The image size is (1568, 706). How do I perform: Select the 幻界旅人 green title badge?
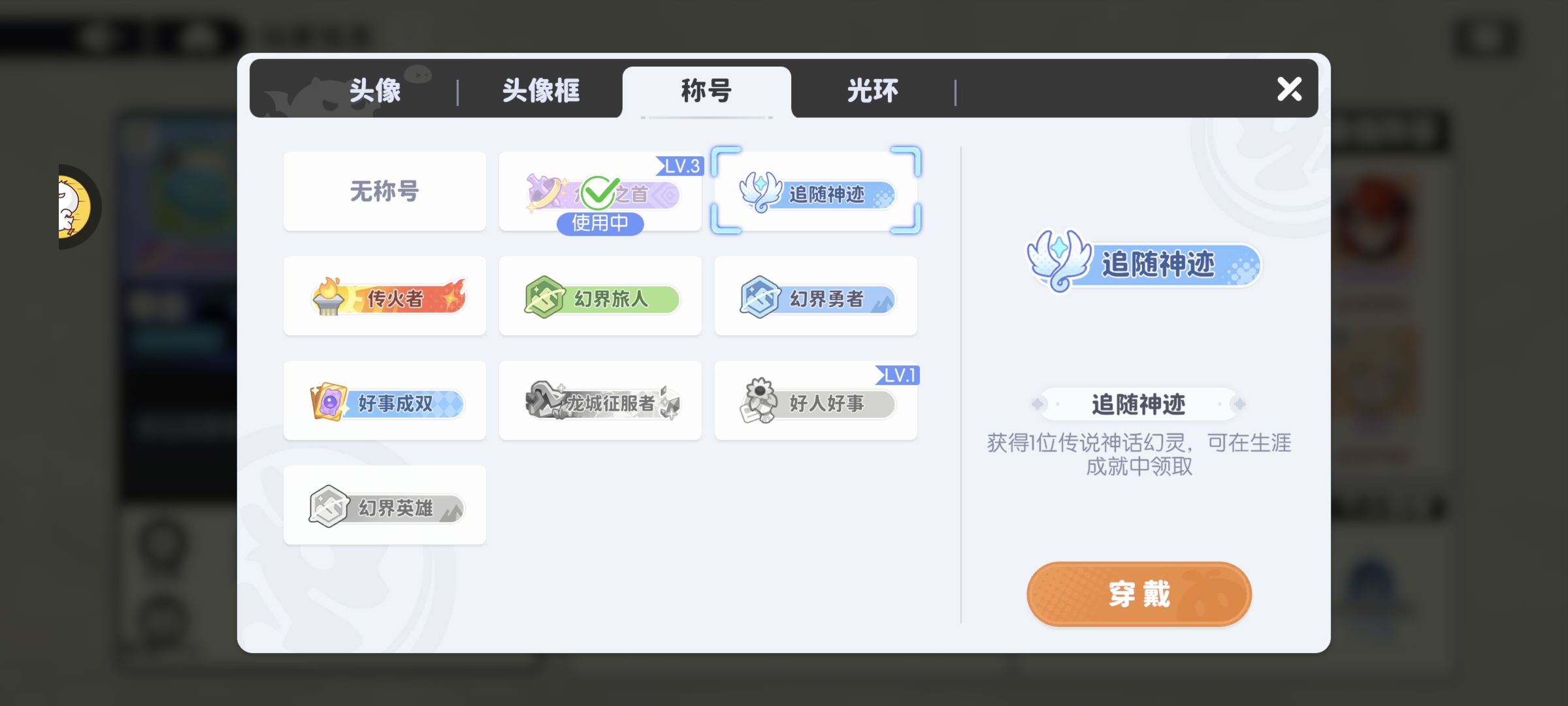(x=600, y=296)
